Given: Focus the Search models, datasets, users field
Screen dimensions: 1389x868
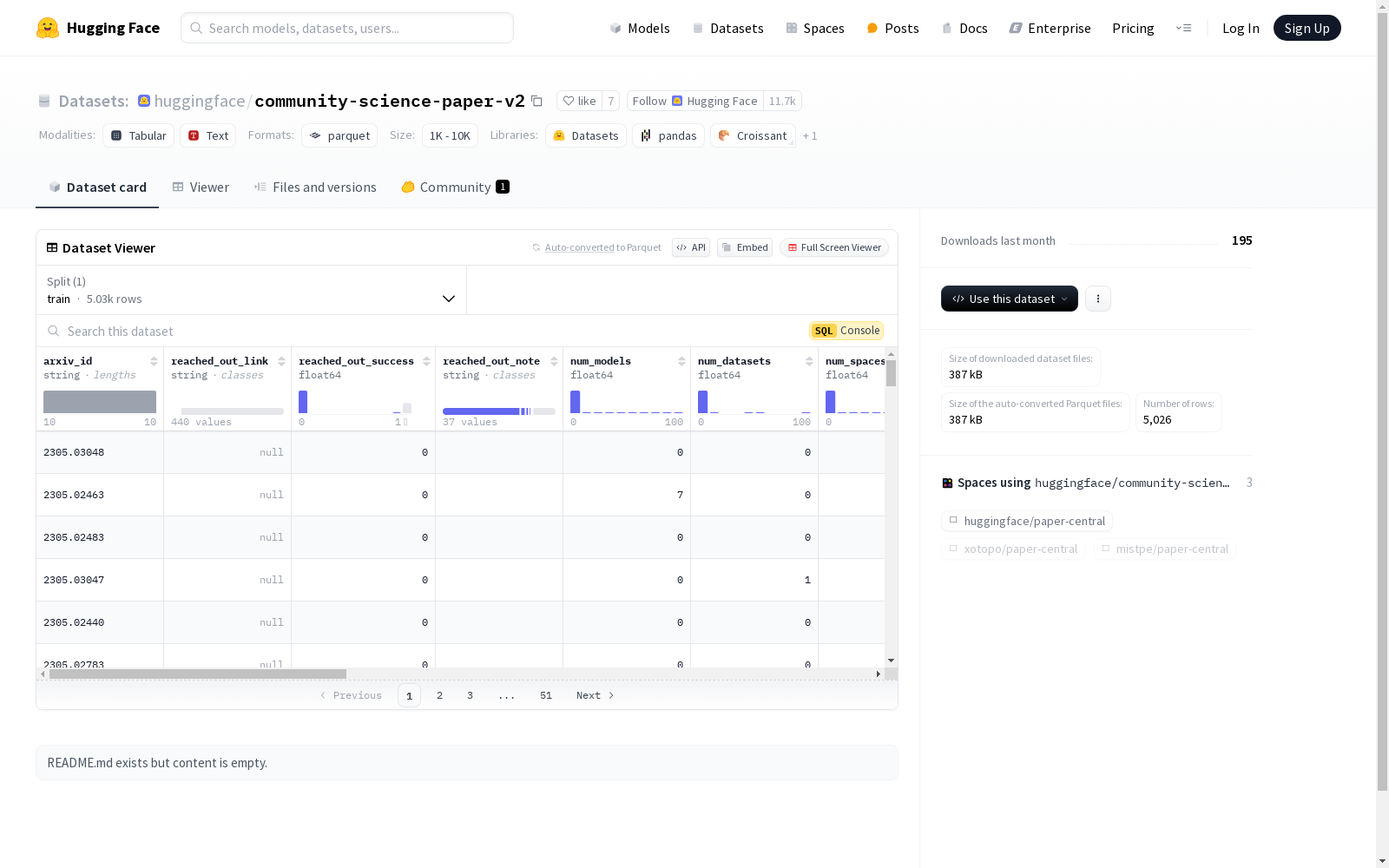Looking at the screenshot, I should 347,28.
